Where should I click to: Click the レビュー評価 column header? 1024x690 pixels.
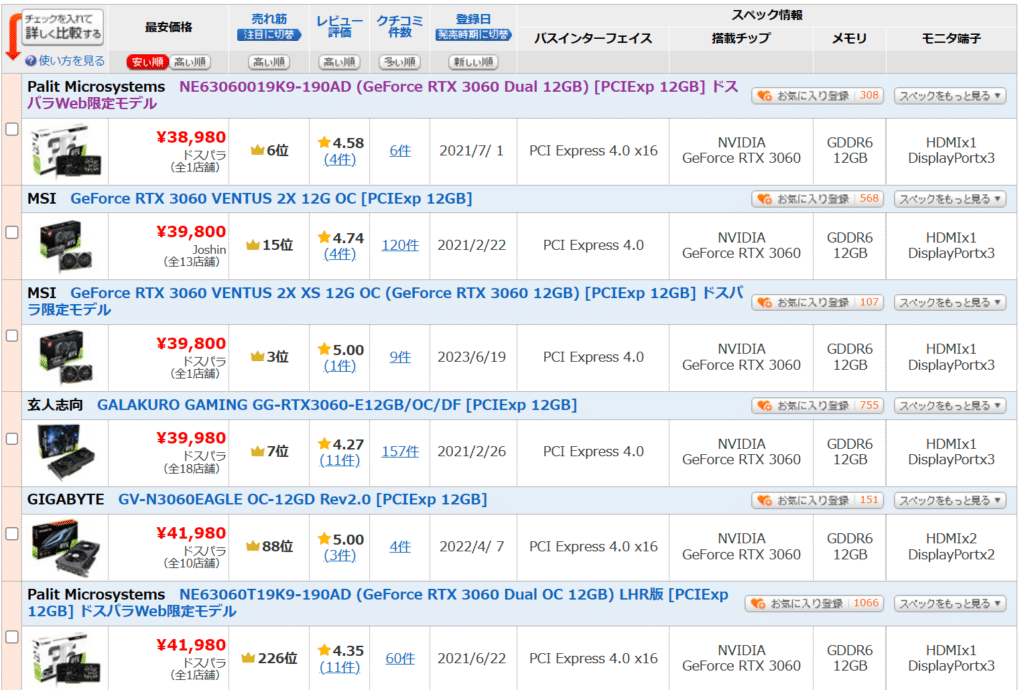[340, 27]
